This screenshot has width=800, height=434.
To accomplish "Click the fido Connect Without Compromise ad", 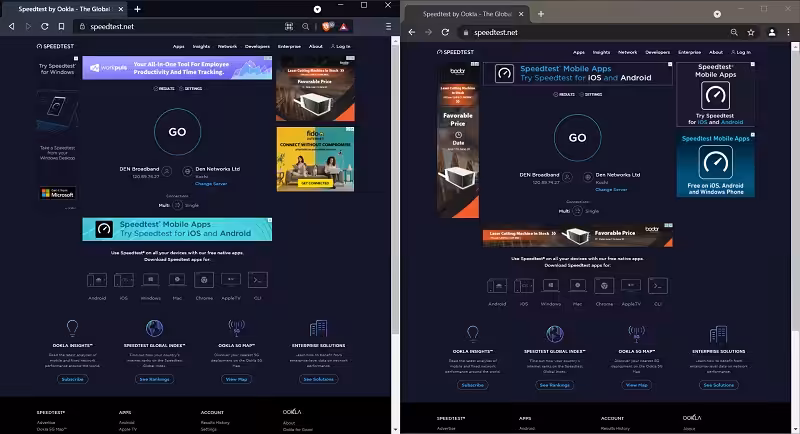I will point(315,159).
